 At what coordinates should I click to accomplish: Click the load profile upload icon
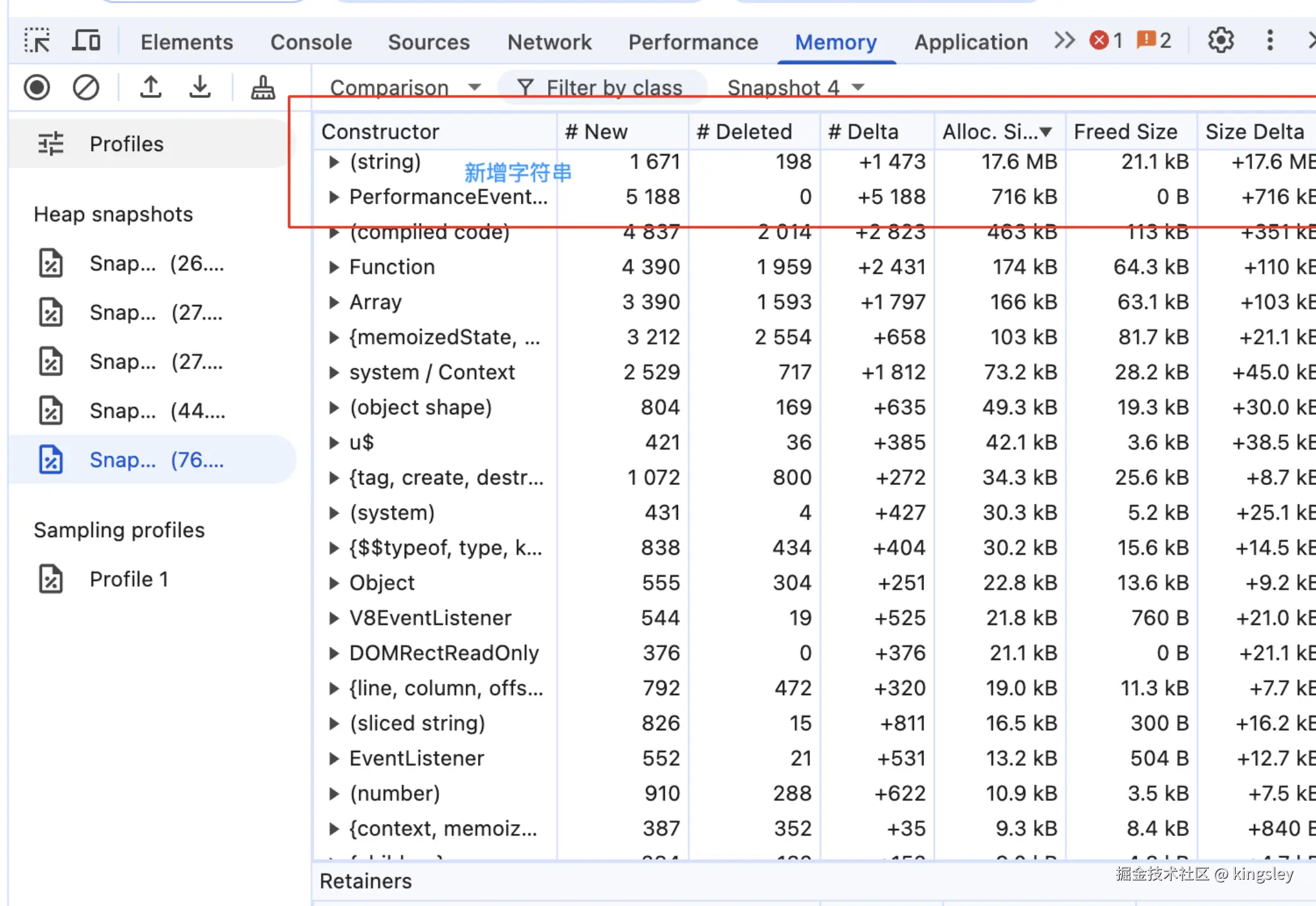point(151,87)
